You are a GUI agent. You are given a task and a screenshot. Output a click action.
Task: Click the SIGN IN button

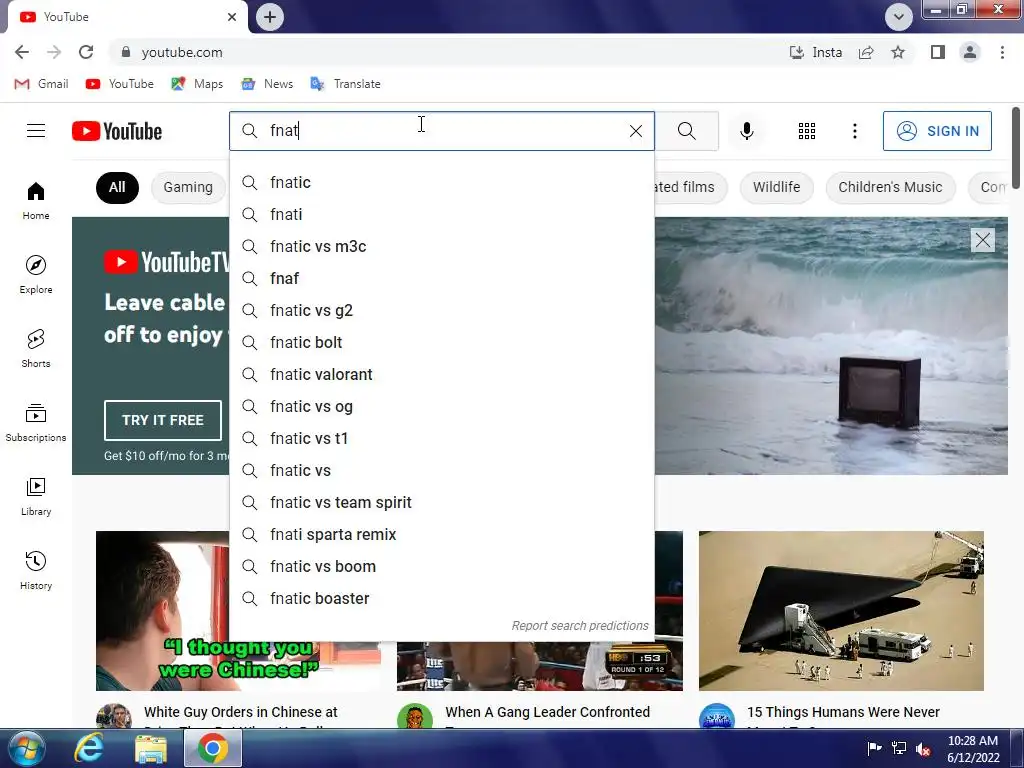[937, 131]
